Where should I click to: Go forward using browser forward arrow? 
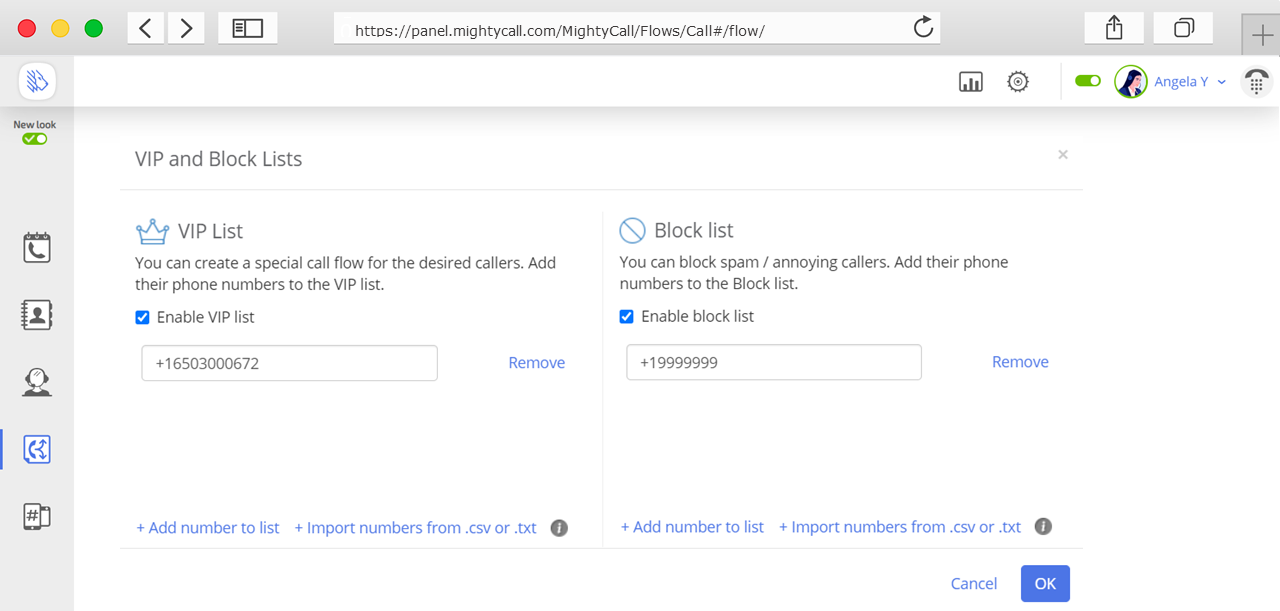[x=186, y=28]
